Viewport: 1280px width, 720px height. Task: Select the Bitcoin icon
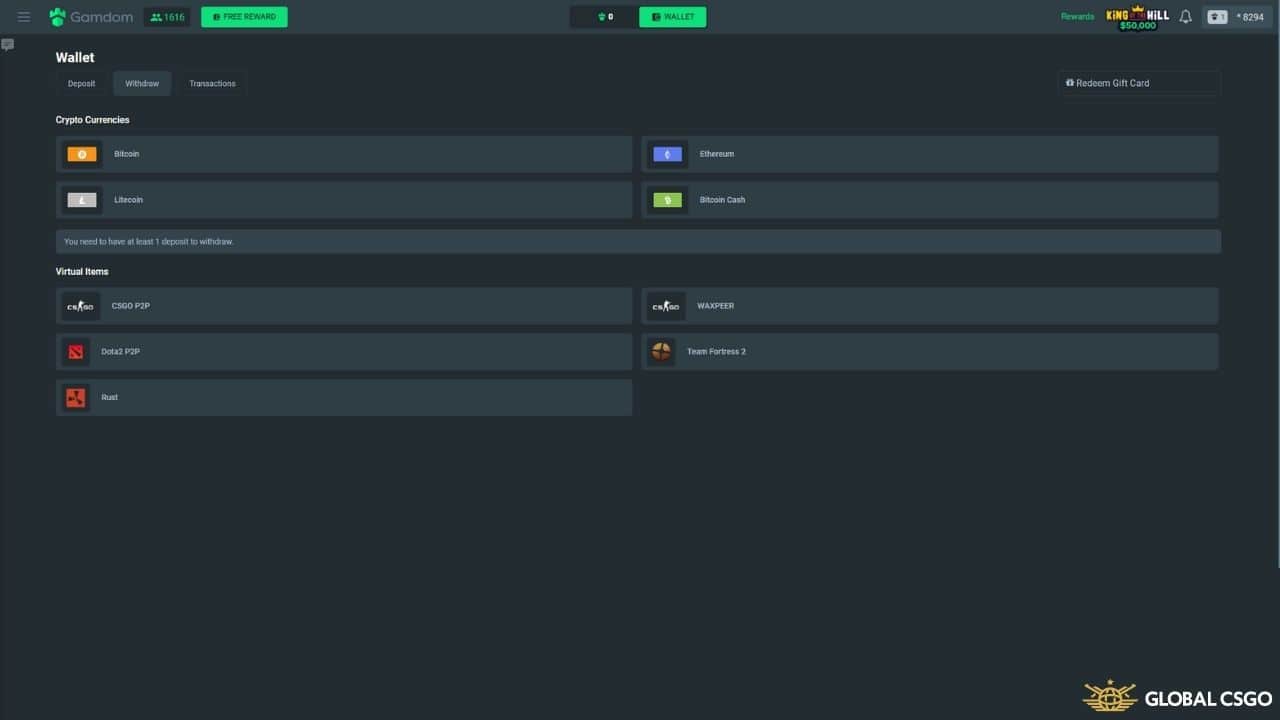[x=82, y=154]
